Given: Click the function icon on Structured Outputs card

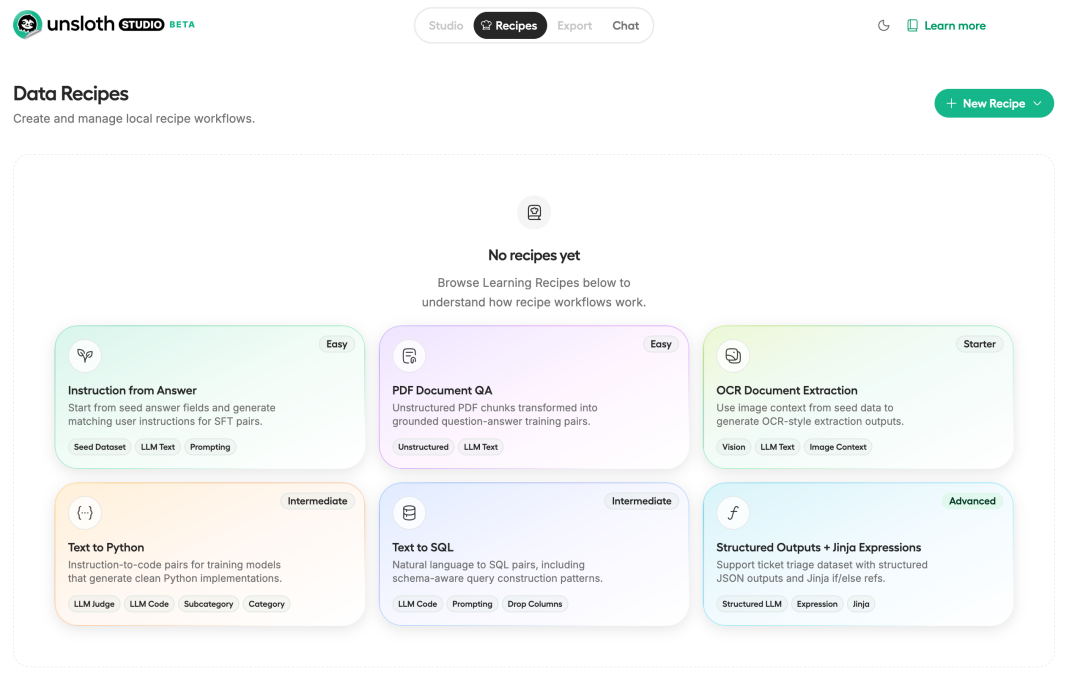Looking at the screenshot, I should point(733,512).
